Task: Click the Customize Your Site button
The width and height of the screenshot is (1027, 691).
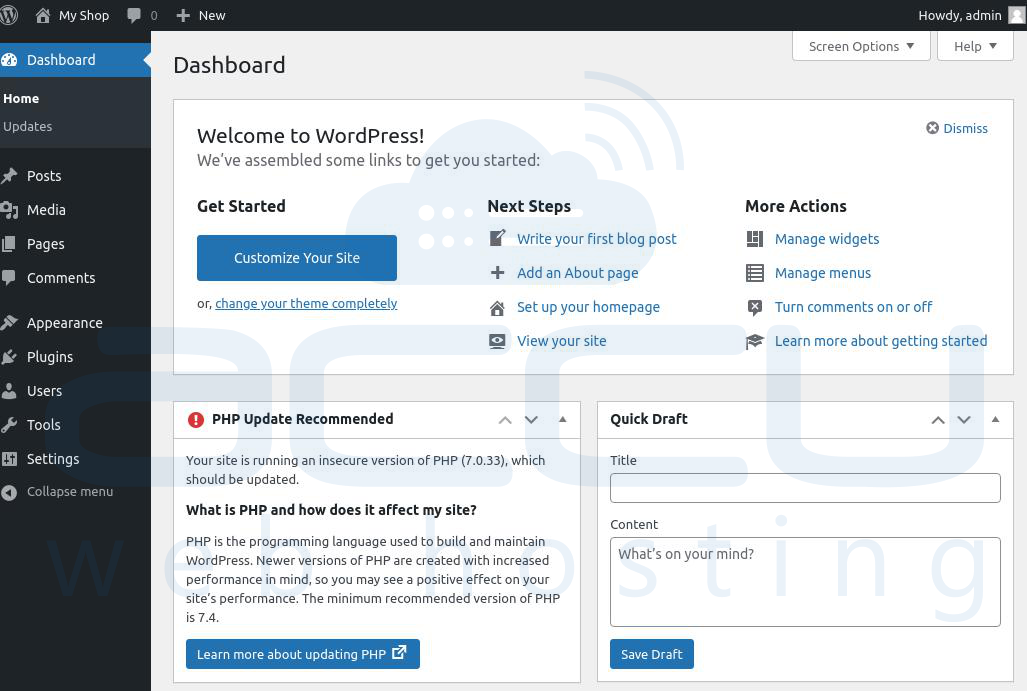Action: (x=297, y=258)
